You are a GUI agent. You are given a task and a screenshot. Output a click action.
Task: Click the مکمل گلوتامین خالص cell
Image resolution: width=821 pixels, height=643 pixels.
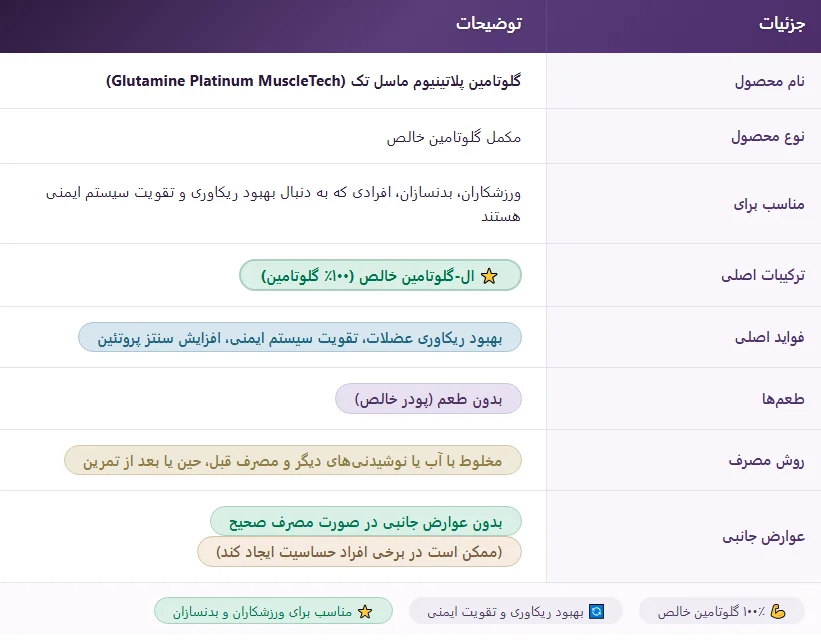pos(454,137)
